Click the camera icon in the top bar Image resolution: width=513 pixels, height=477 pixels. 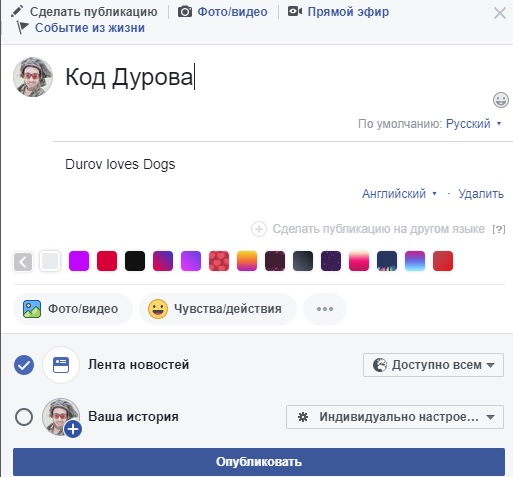[x=185, y=12]
